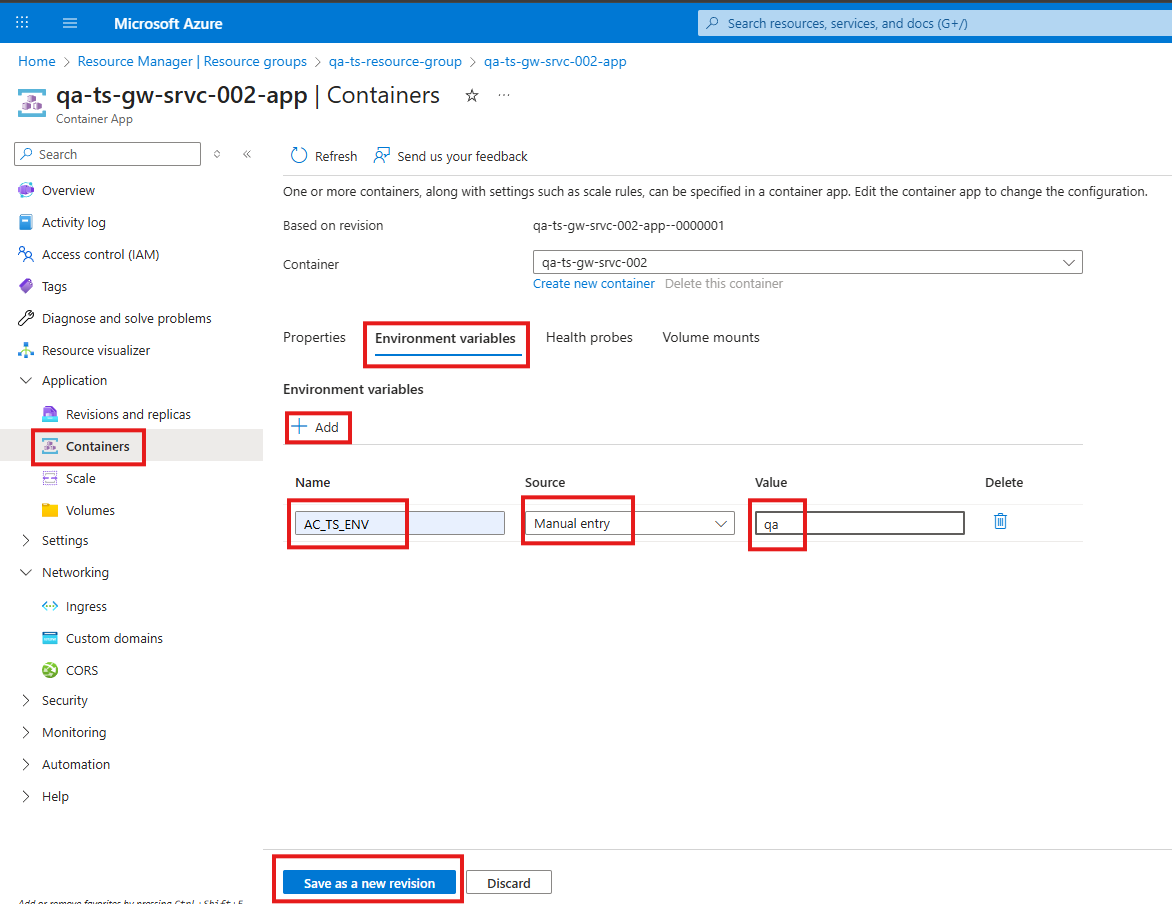Image resolution: width=1172 pixels, height=904 pixels.
Task: Toggle sidebar expand-collapse-all arrows
Action: [x=217, y=154]
